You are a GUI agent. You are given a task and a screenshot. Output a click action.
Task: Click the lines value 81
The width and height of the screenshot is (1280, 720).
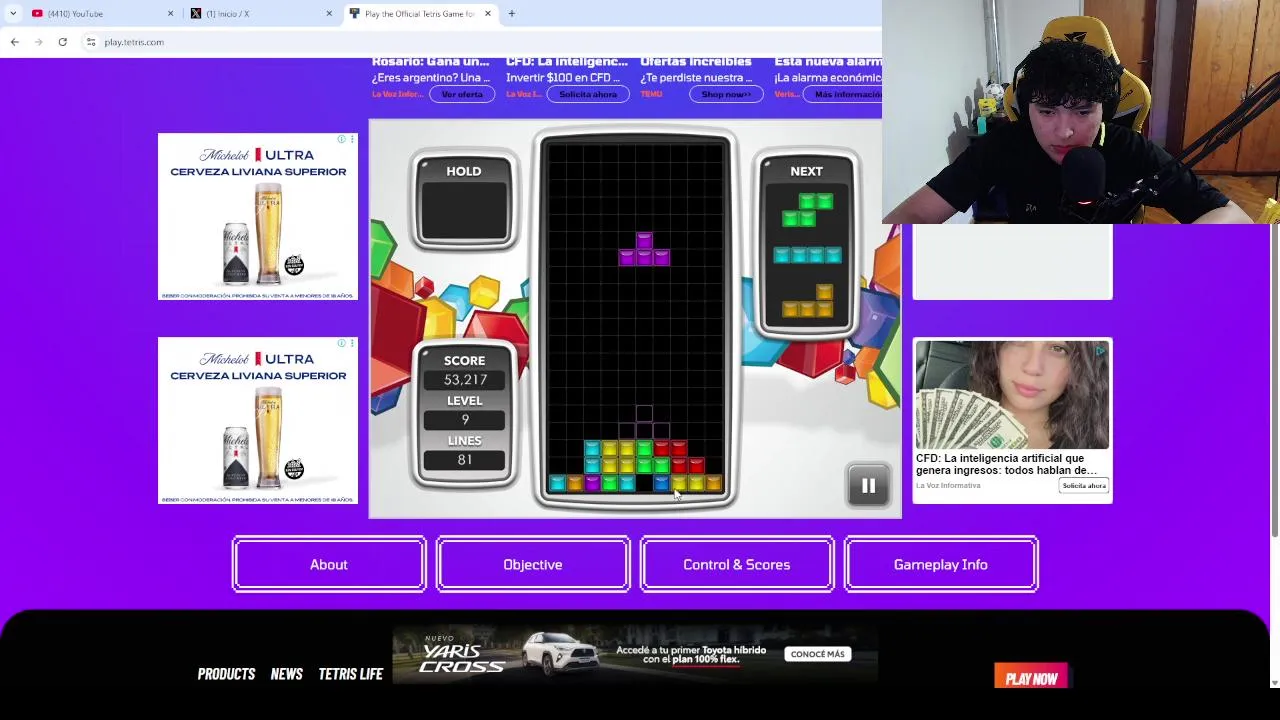coord(464,460)
